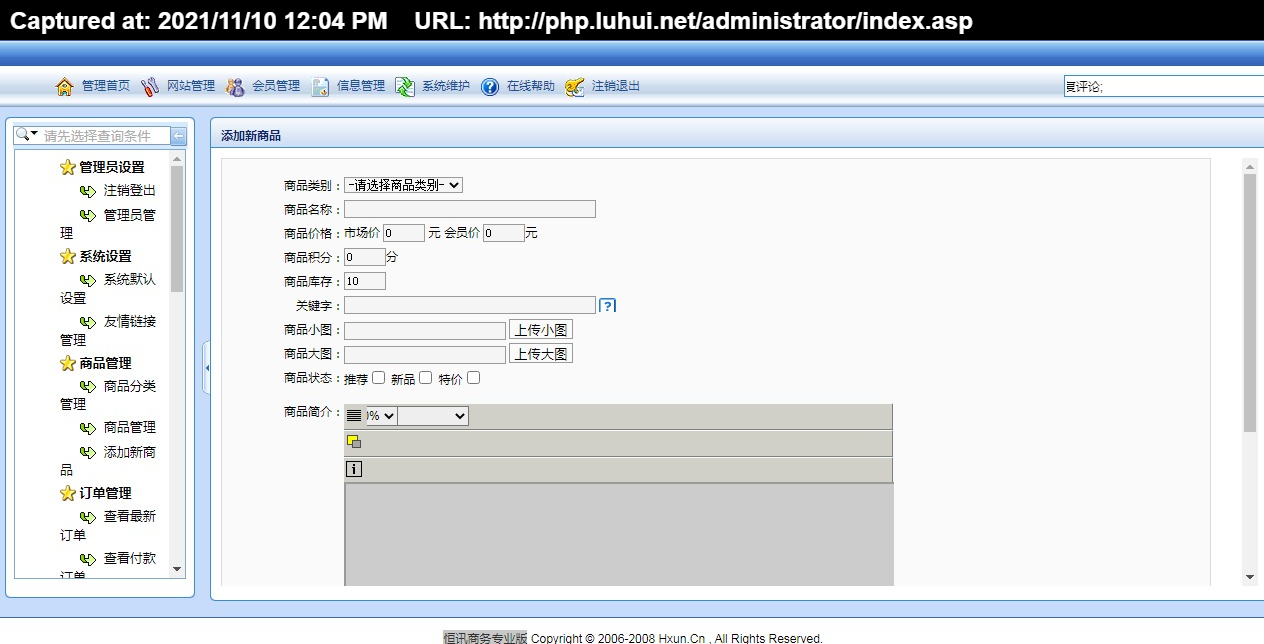The height and width of the screenshot is (644, 1264).
Task: Click the 上传大图 button
Action: 541,354
